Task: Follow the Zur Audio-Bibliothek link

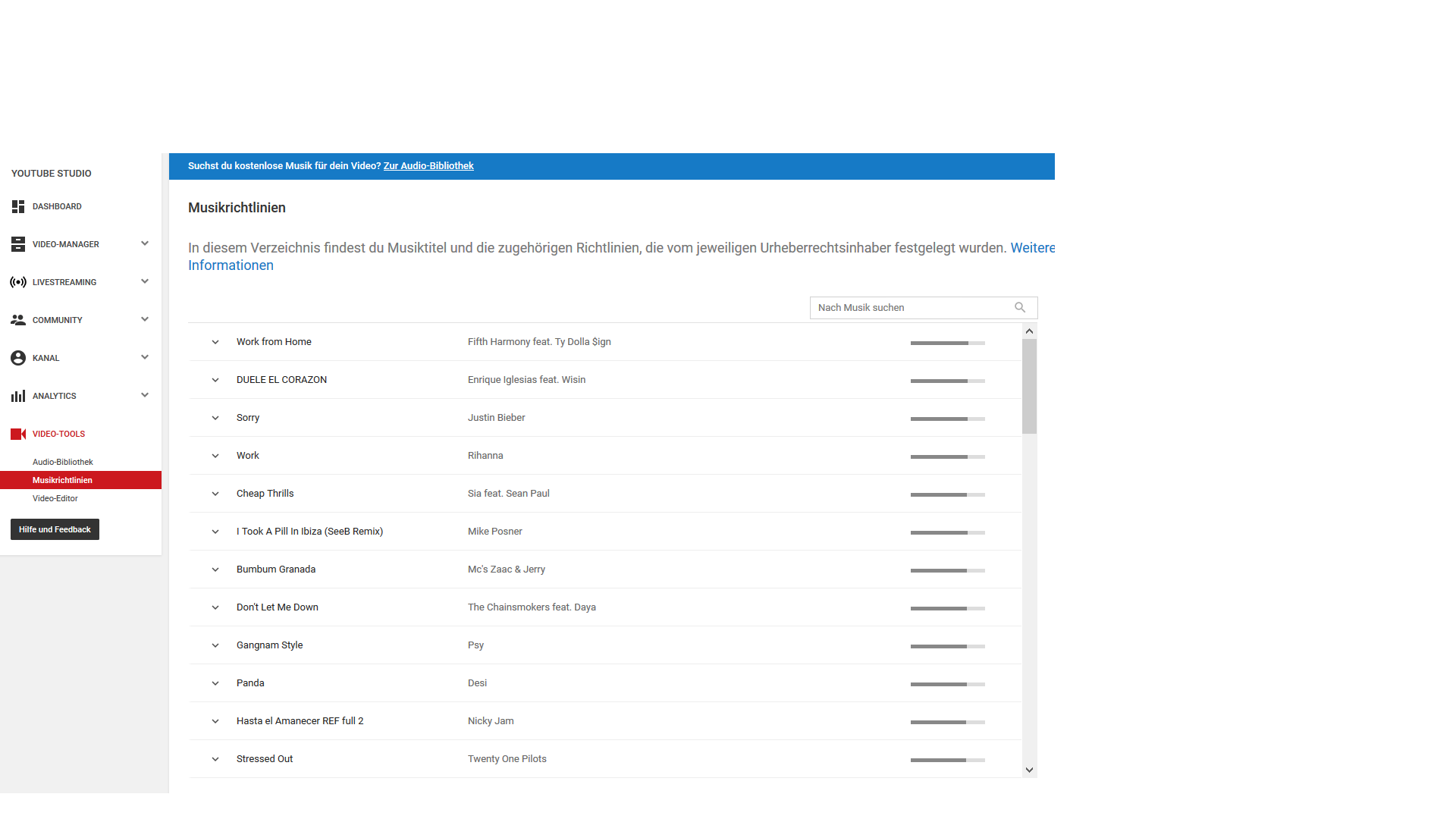Action: point(428,166)
